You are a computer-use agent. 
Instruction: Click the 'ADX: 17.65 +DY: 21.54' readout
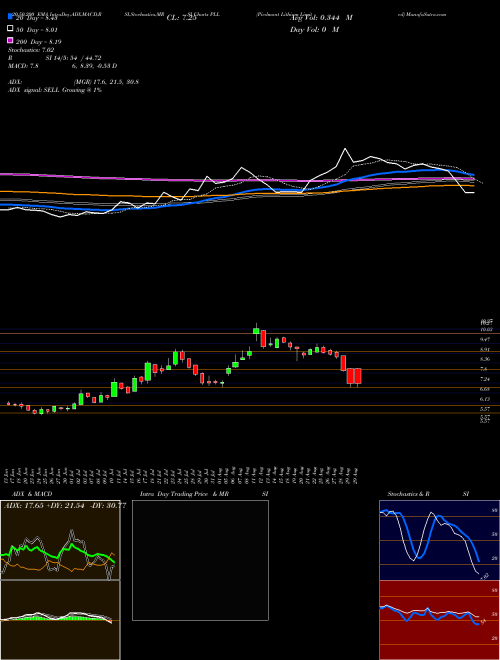[x=43, y=506]
